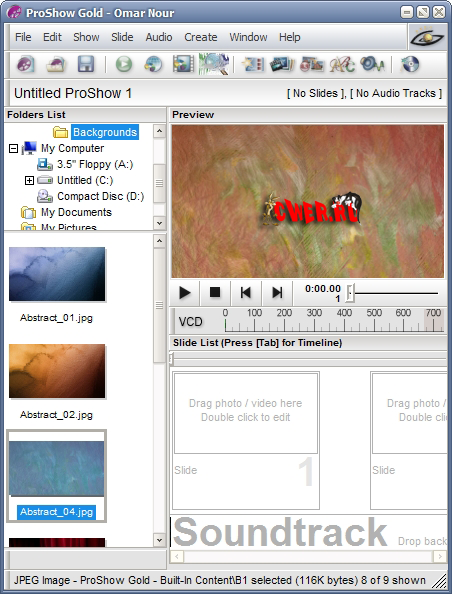The height and width of the screenshot is (594, 452).
Task: Click the 'Abstract_01.jpg' file name
Action: tap(56, 318)
